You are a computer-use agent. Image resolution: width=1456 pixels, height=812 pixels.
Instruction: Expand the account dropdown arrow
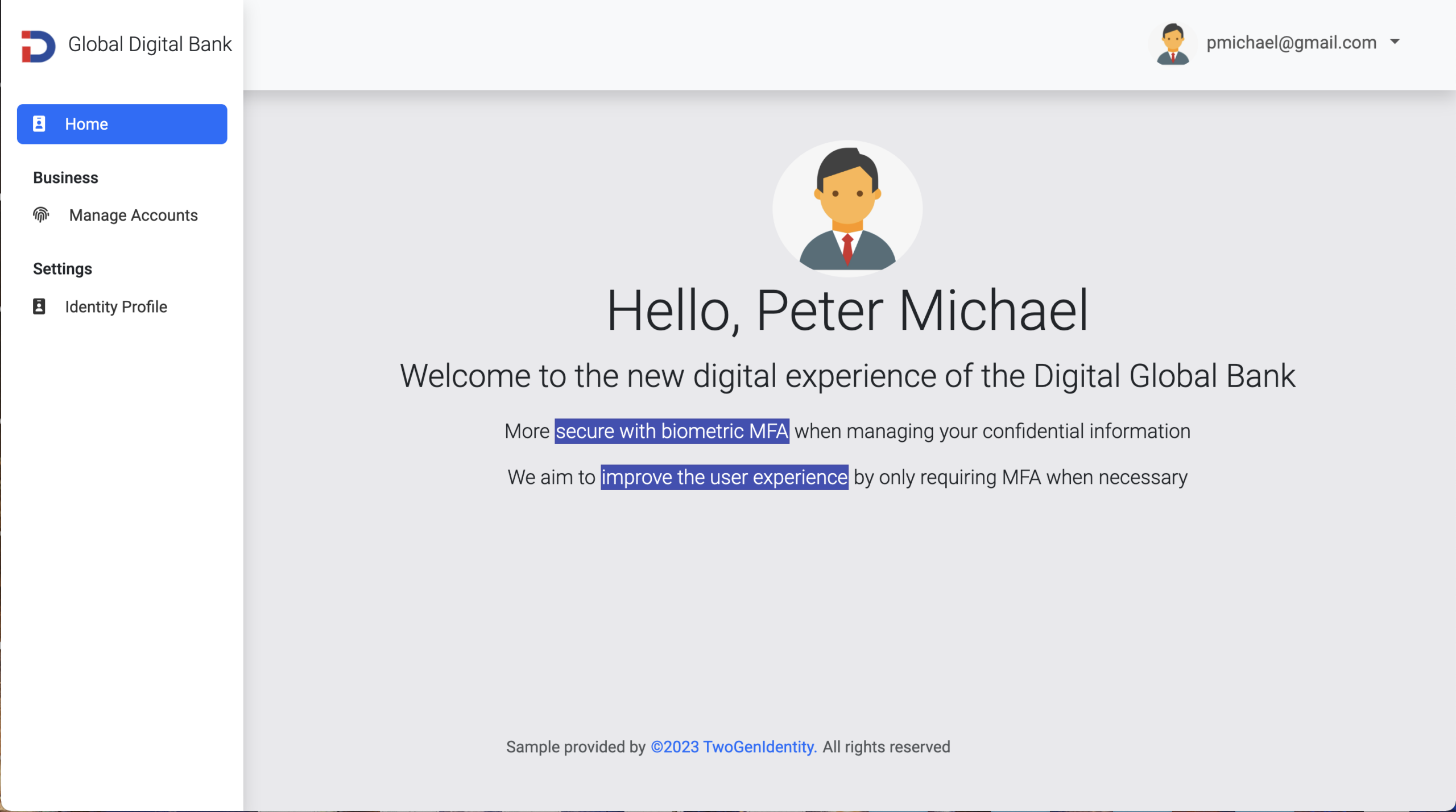coord(1395,42)
